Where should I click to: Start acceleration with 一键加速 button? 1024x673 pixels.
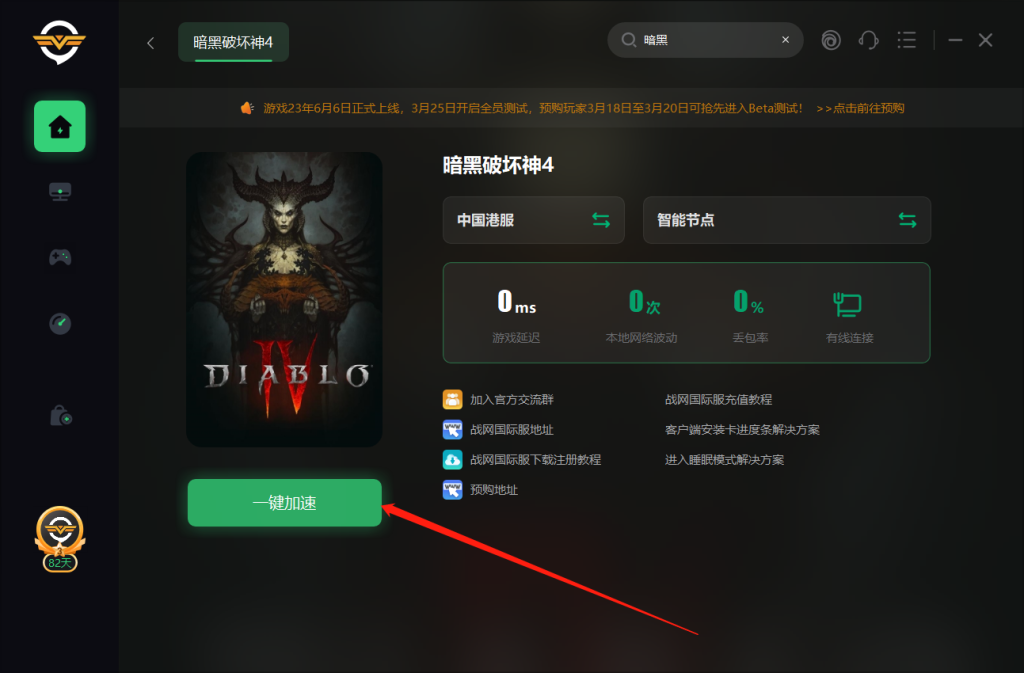(x=284, y=503)
